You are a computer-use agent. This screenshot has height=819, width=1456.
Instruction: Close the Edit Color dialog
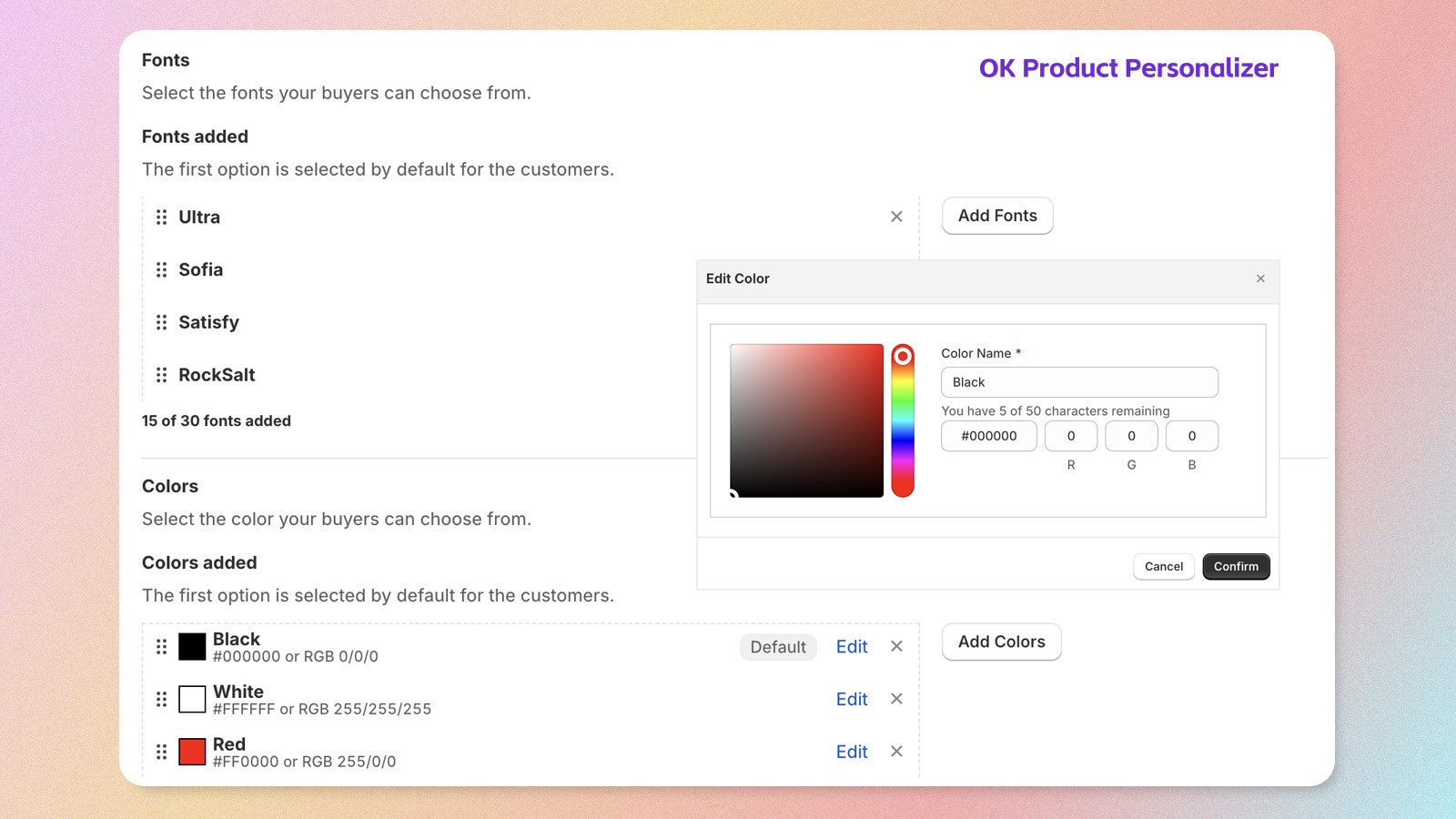(x=1260, y=278)
